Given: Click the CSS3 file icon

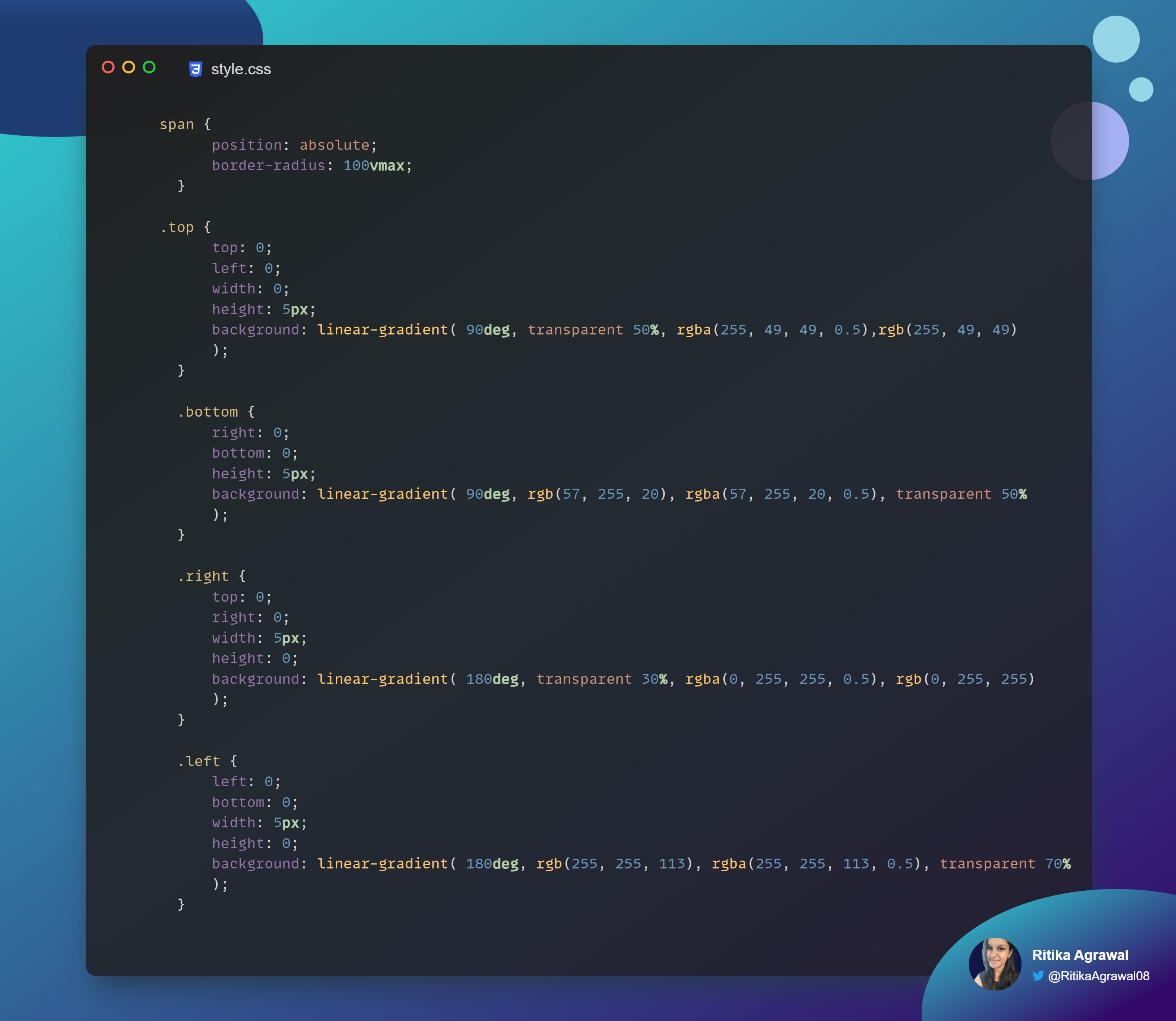Looking at the screenshot, I should (196, 69).
